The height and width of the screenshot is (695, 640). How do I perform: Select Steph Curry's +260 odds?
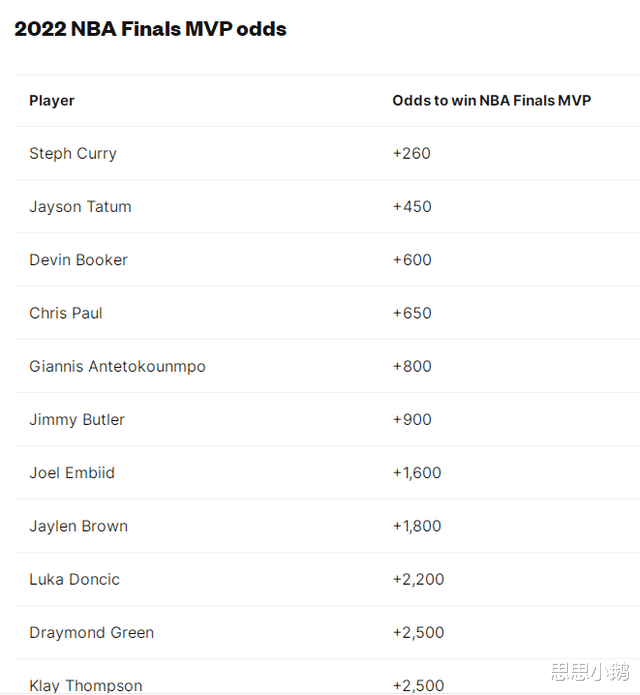point(411,153)
